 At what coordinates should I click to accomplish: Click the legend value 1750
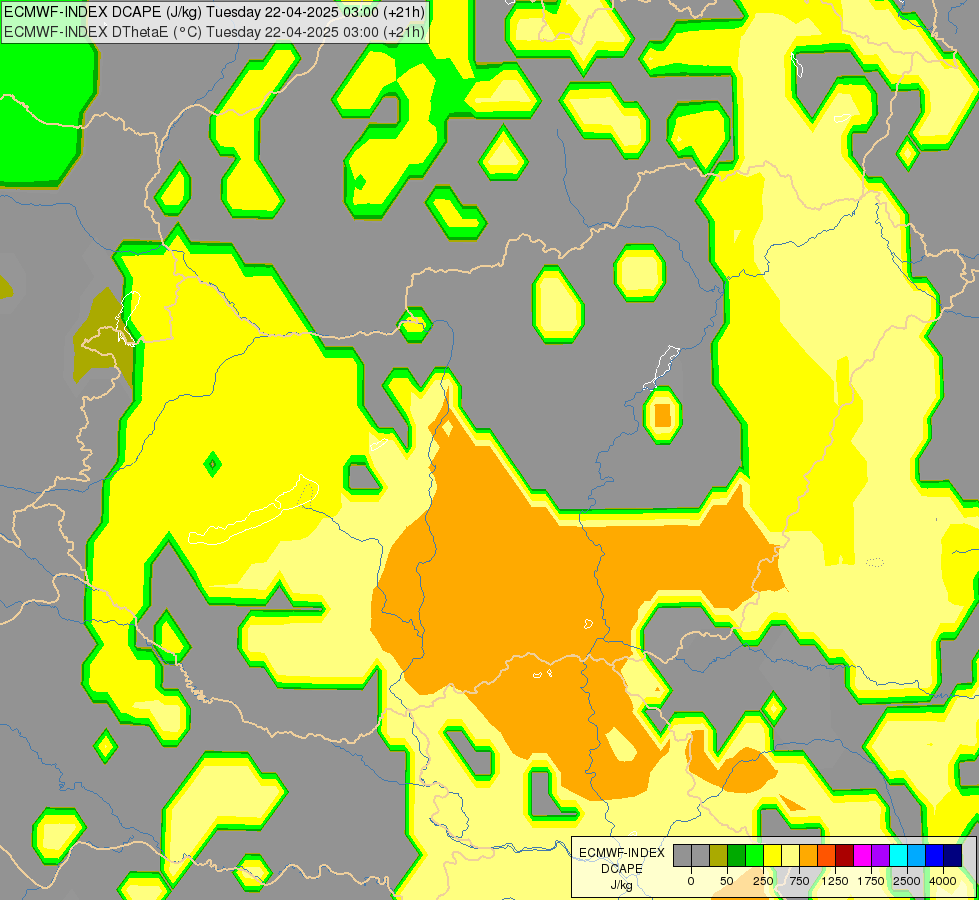[x=871, y=881]
